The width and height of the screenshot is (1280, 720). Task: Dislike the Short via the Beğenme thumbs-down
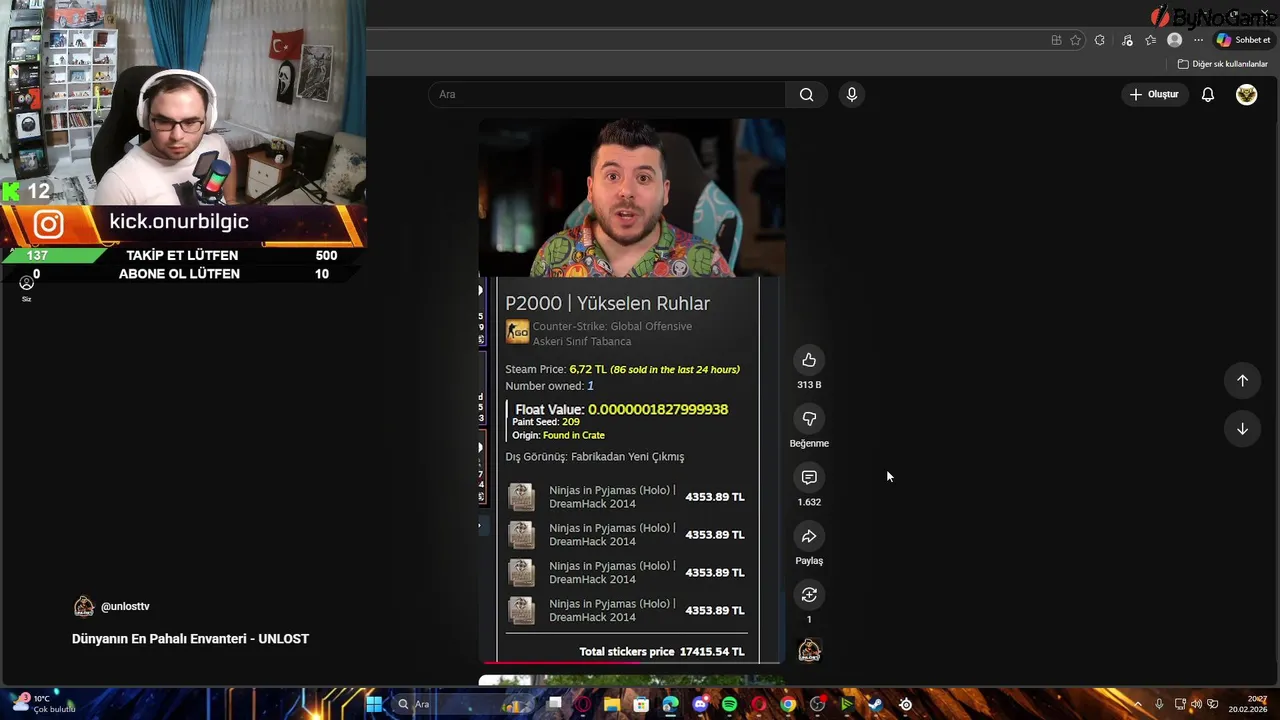click(x=809, y=419)
